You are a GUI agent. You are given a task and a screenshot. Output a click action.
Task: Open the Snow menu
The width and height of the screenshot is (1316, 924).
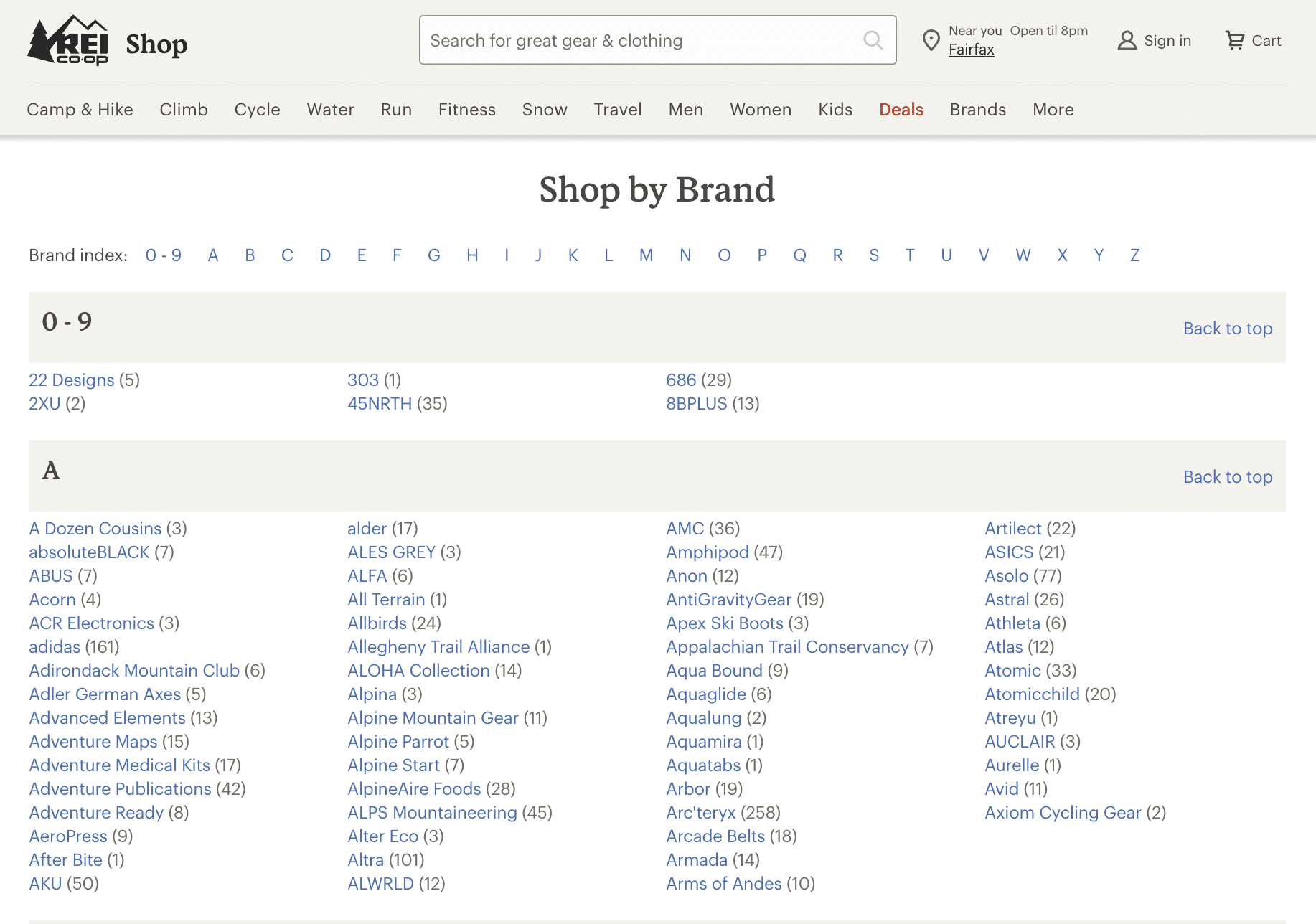click(x=545, y=109)
